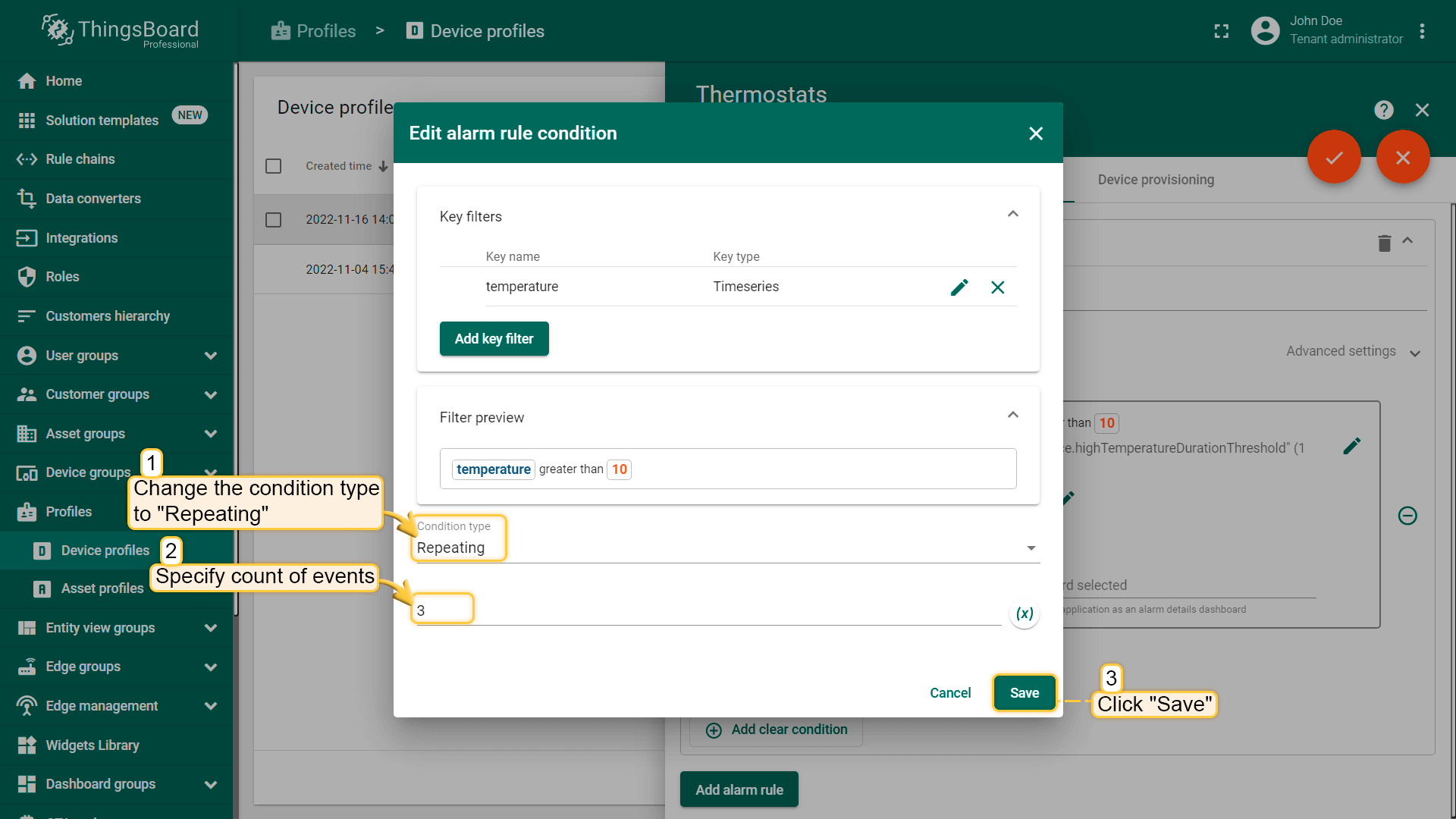Close the Thermostats details panel
Viewport: 1456px width, 819px height.
tap(1423, 111)
